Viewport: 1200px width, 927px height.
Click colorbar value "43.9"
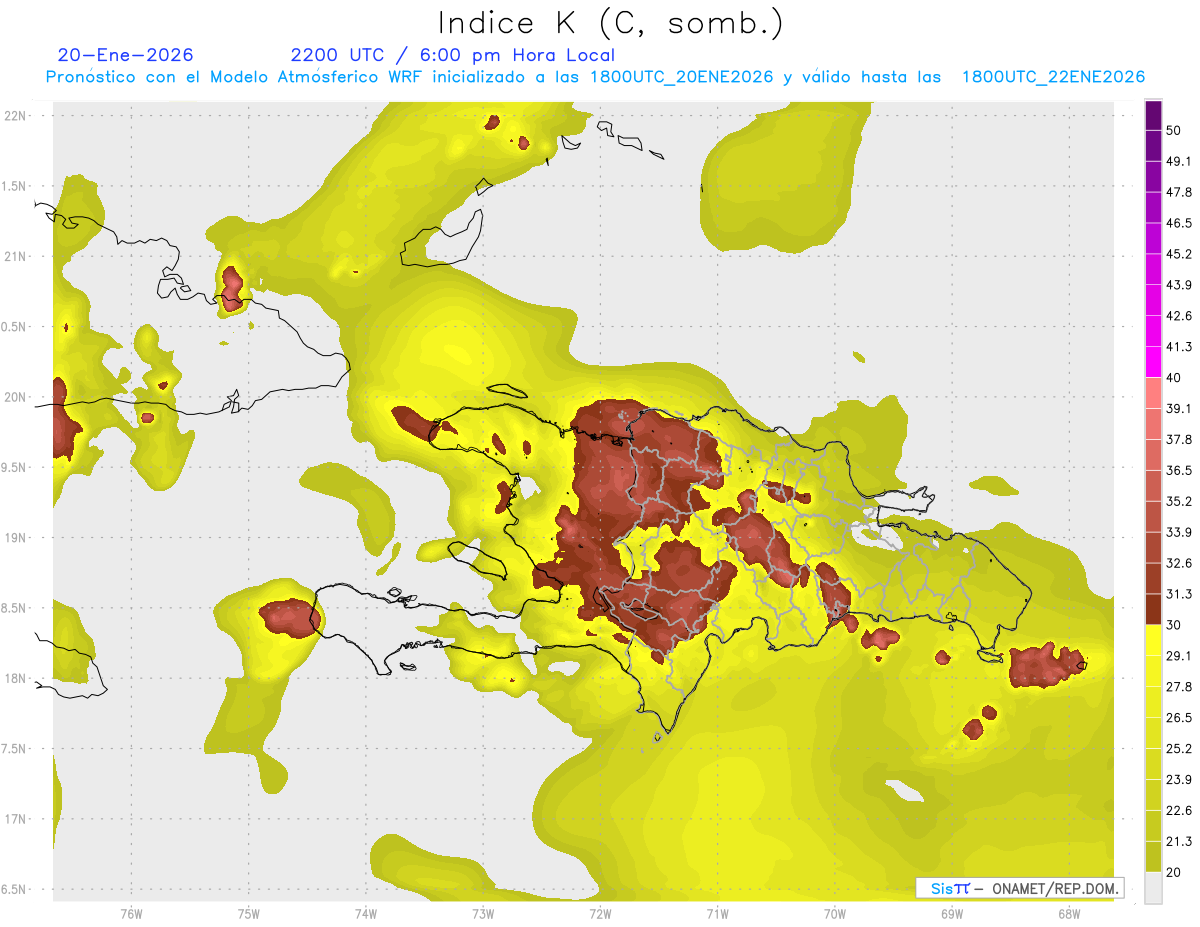point(1179,285)
